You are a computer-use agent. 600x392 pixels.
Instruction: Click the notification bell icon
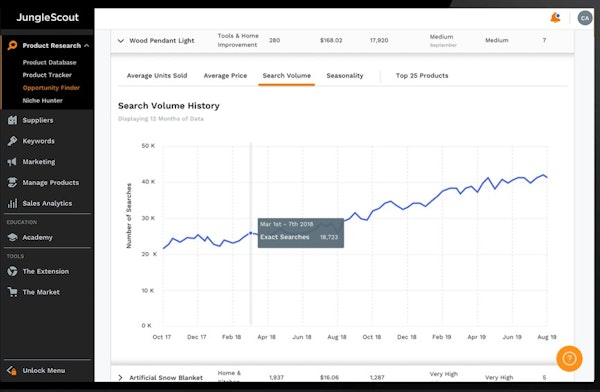[555, 18]
